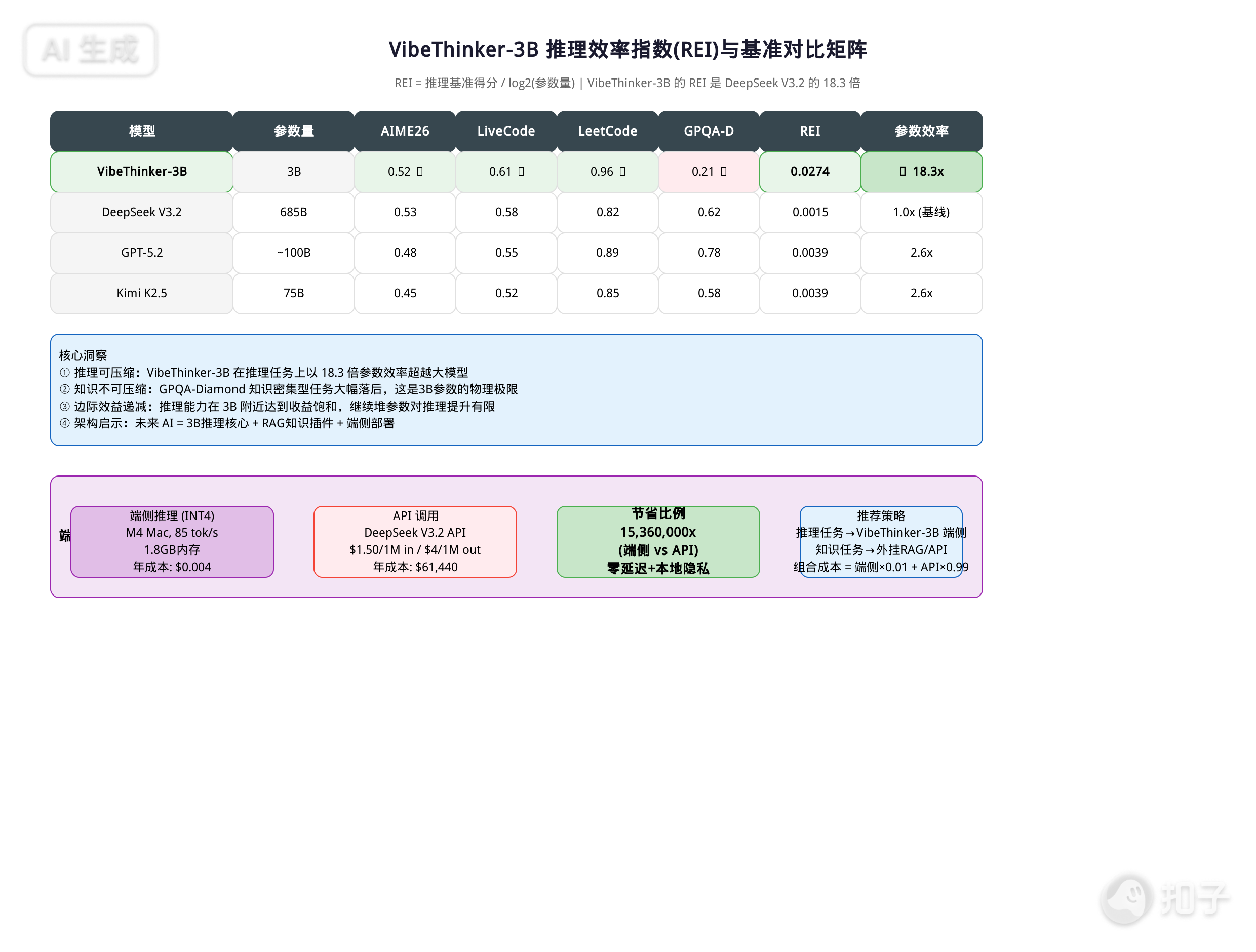
Task: Click the 'VibeThinker-3B' model name cell
Action: [x=142, y=172]
